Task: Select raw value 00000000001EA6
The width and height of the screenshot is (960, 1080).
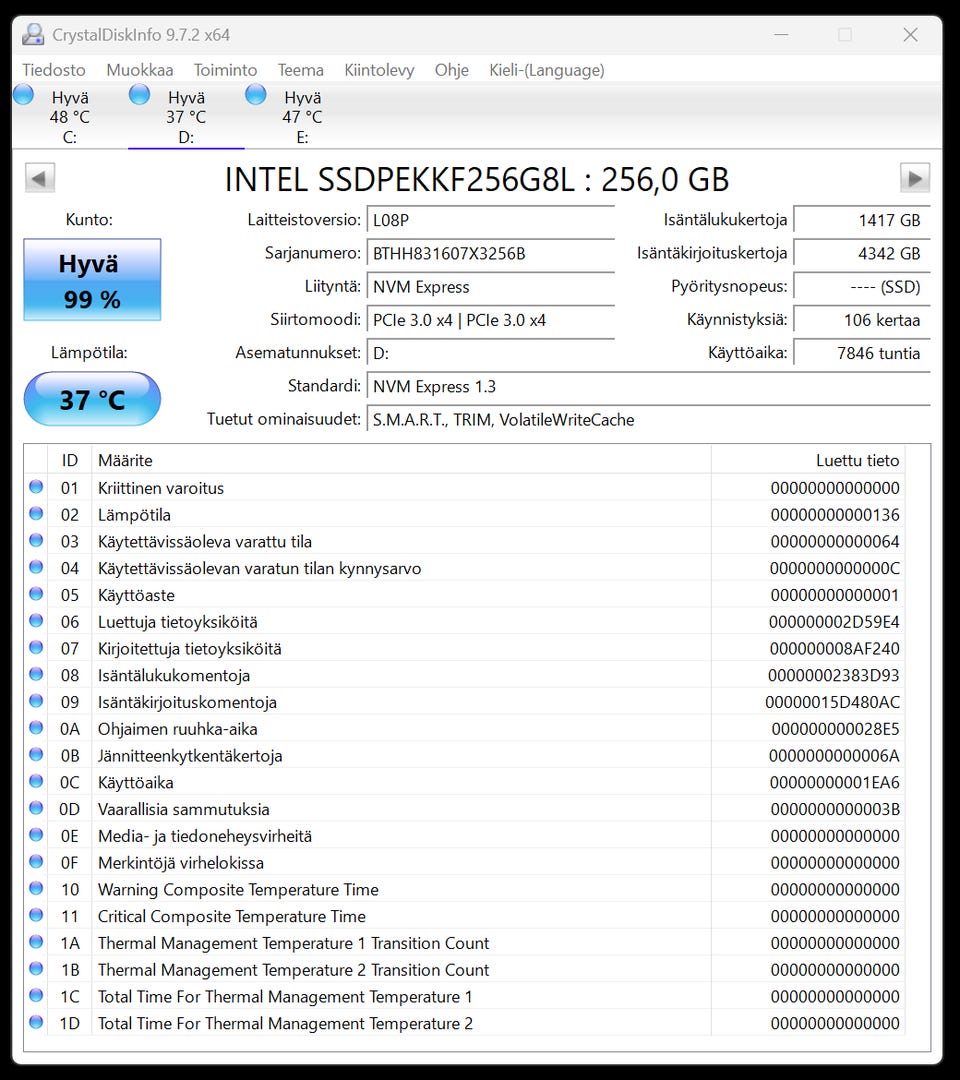Action: click(x=834, y=782)
